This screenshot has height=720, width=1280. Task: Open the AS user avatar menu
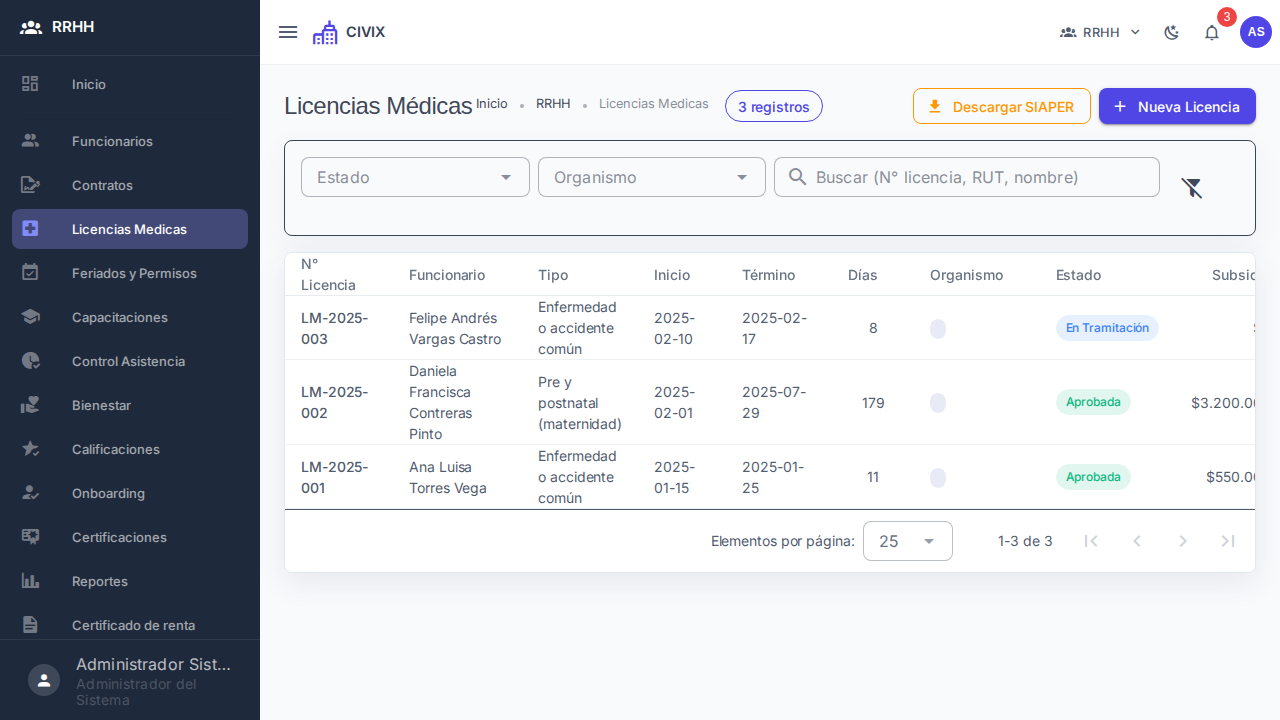tap(1256, 32)
